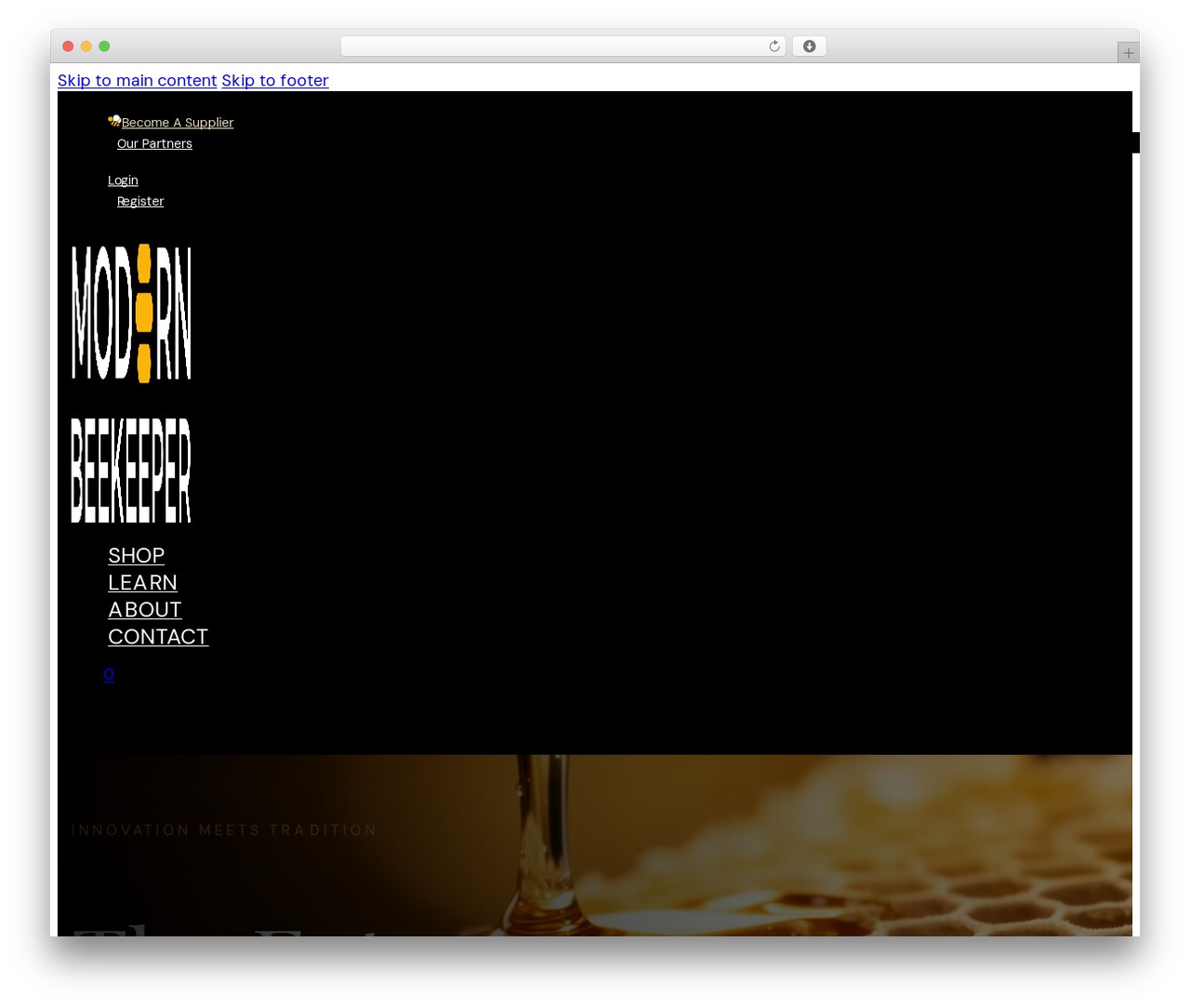This screenshot has height=1008, width=1190.
Task: Click the Beekeeper logo text image
Action: (131, 471)
